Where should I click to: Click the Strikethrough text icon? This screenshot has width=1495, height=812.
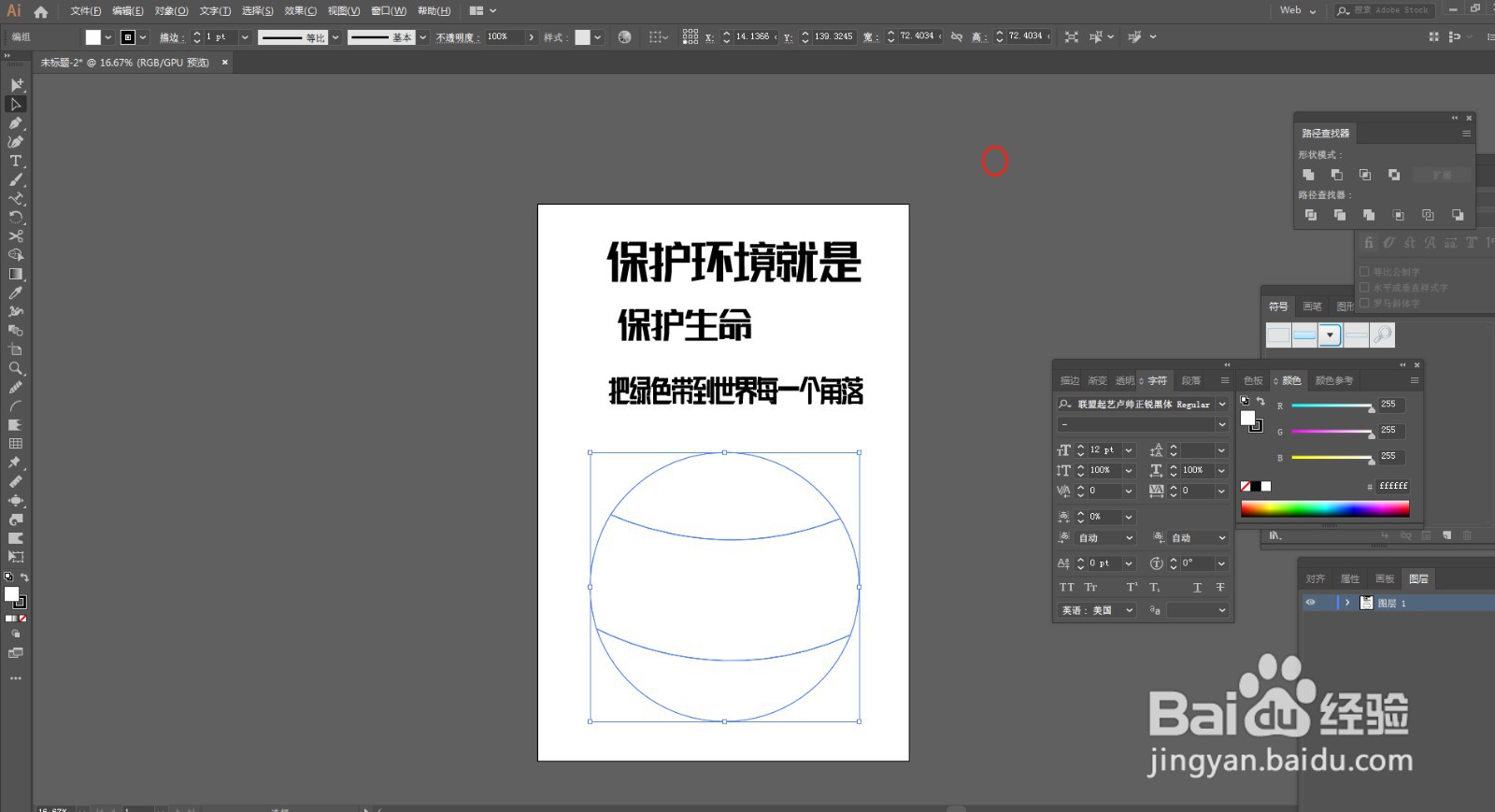[1220, 587]
